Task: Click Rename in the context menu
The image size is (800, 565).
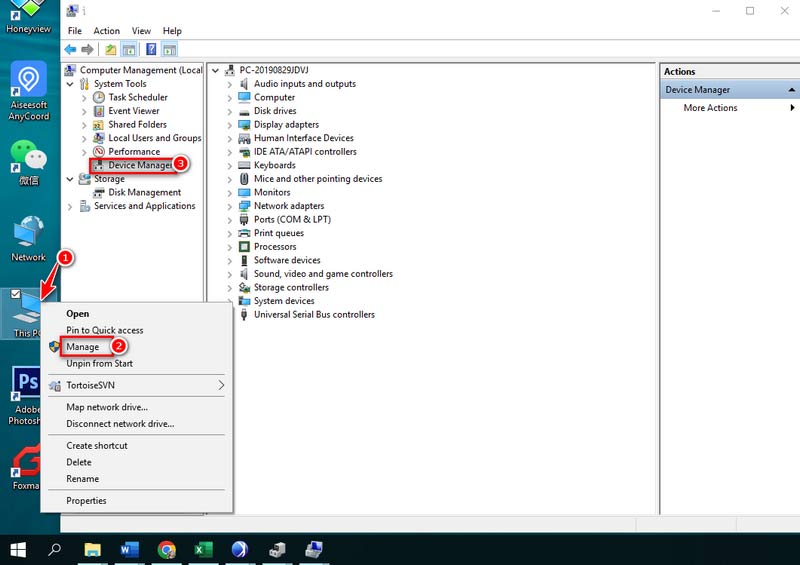Action: click(x=83, y=479)
